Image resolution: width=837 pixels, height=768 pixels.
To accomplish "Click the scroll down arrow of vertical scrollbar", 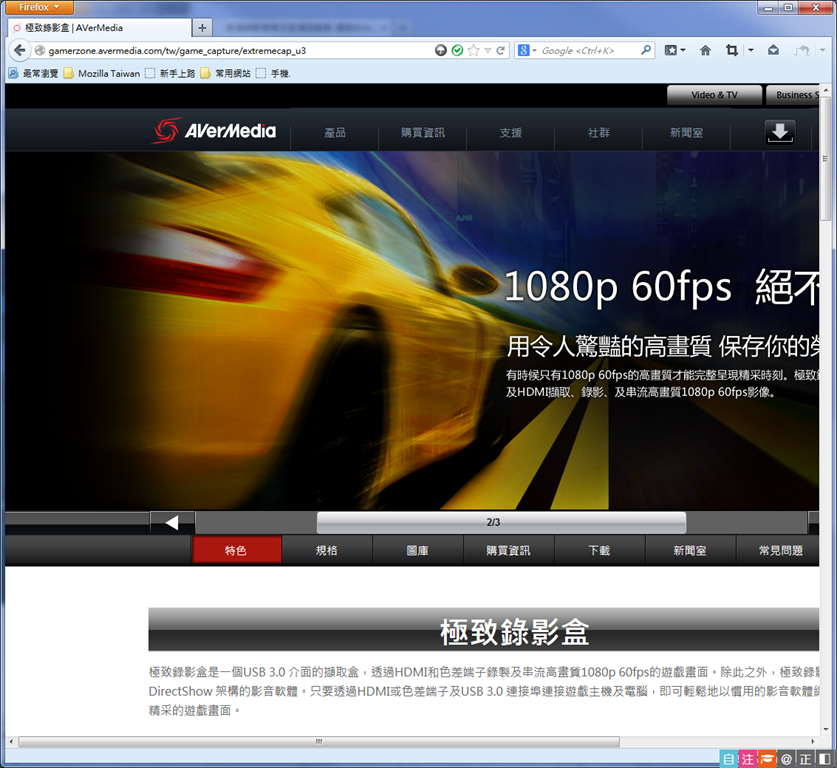I will [826, 729].
